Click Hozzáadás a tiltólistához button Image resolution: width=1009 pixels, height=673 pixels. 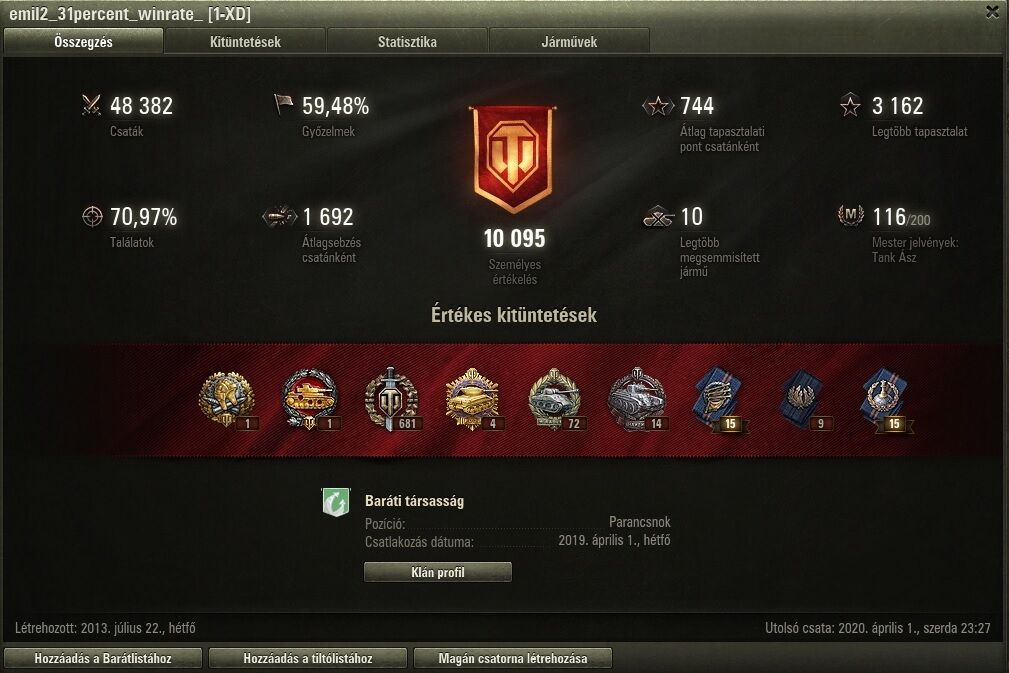(308, 658)
